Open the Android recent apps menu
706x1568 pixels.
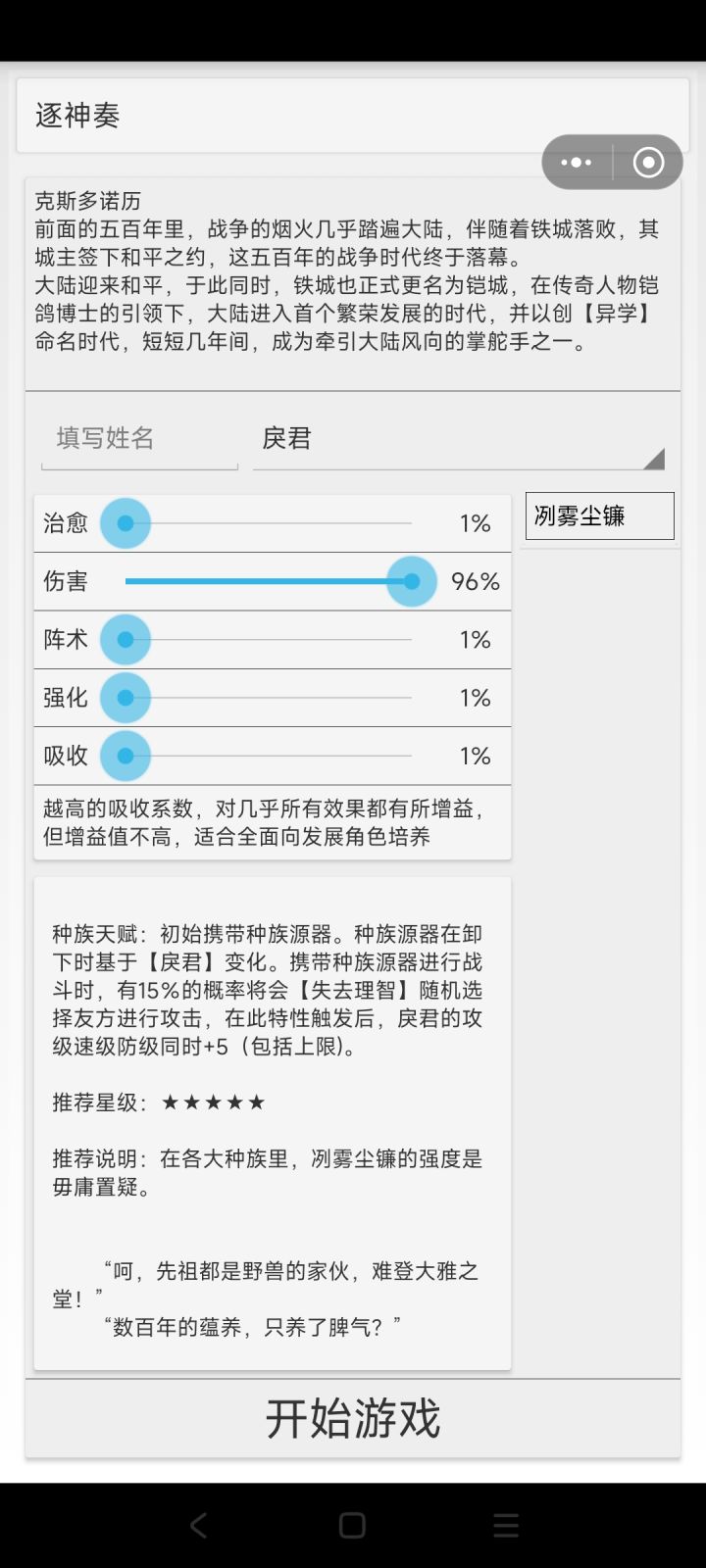click(x=506, y=1525)
